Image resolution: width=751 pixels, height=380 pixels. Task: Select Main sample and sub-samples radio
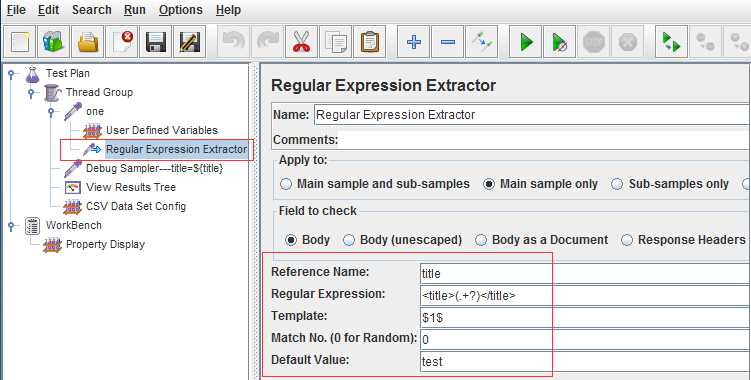coord(286,184)
